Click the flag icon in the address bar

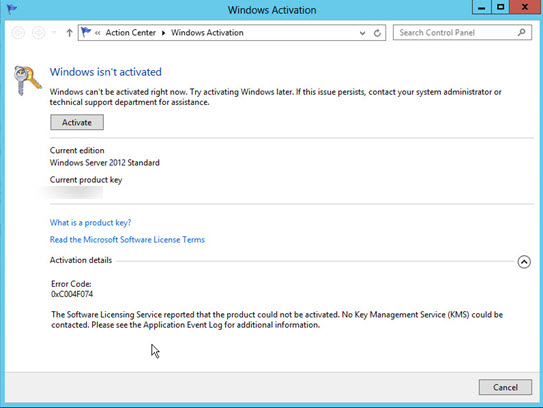click(86, 32)
